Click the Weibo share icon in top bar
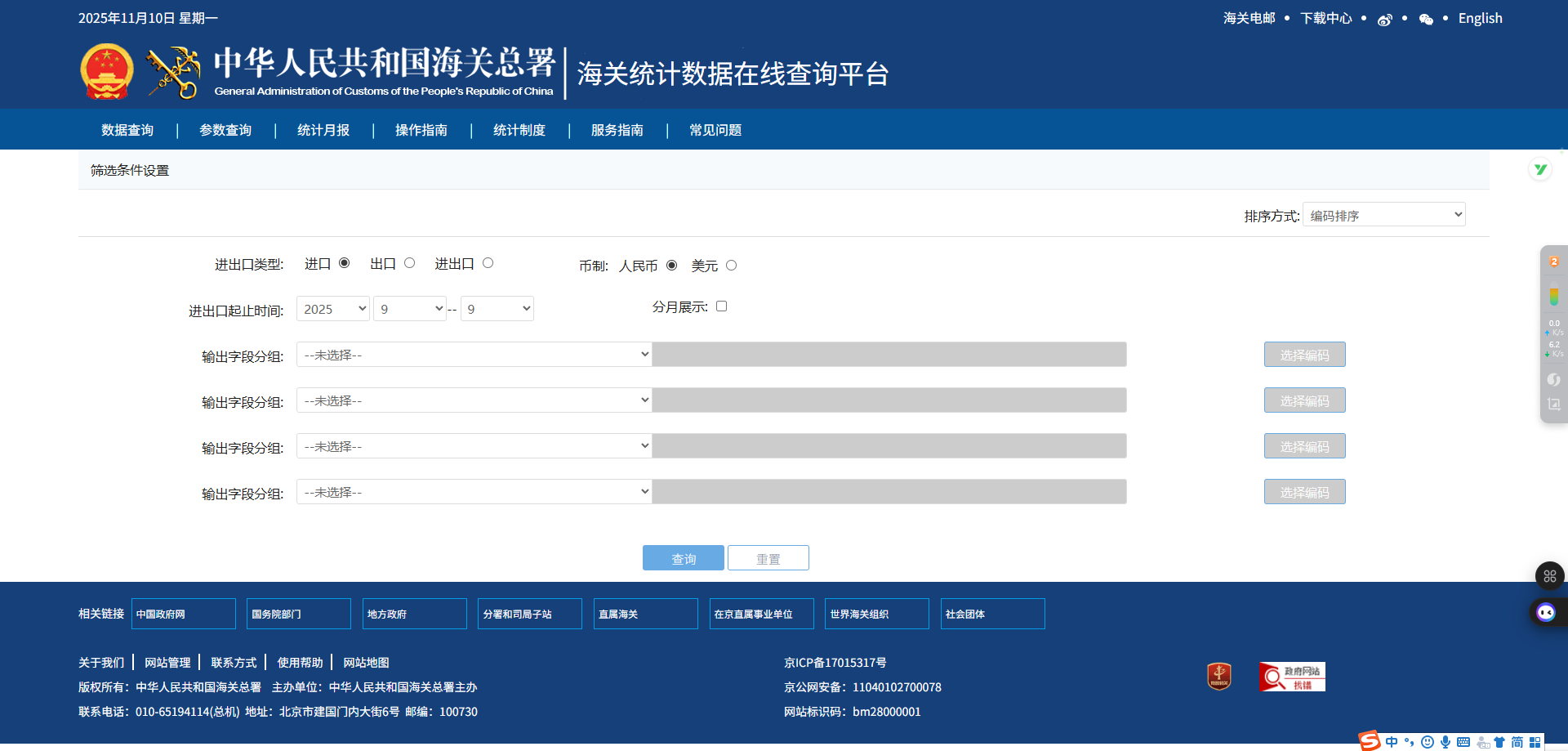Screen dimensions: 1568x751 click(x=1385, y=18)
